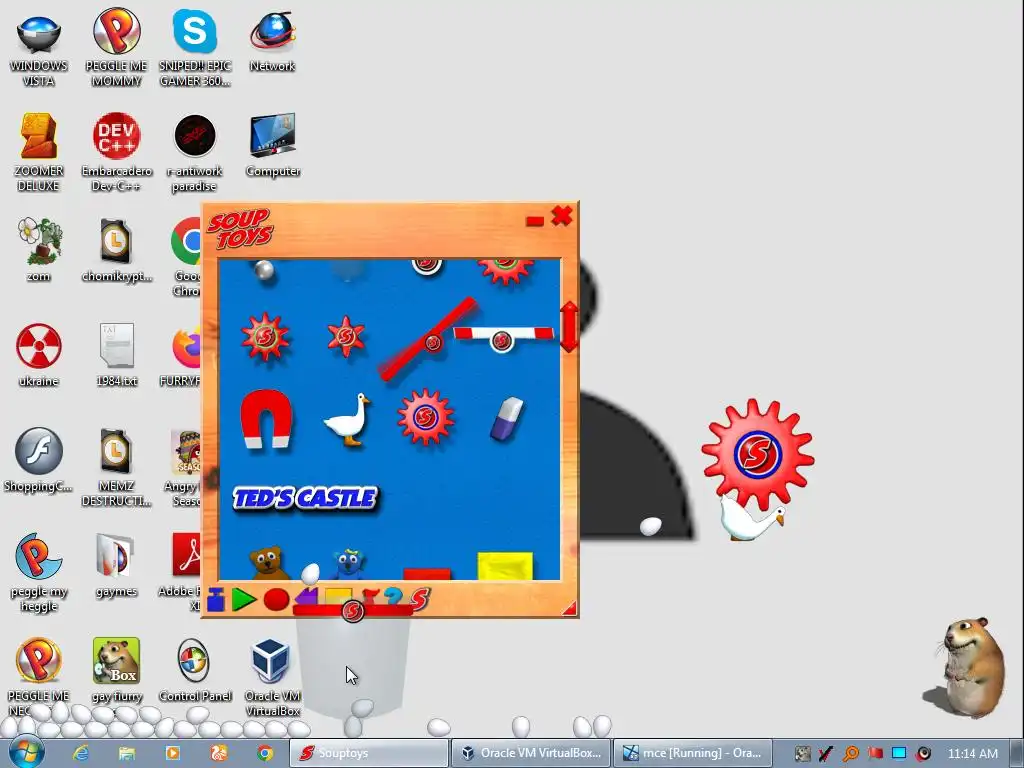Image resolution: width=1024 pixels, height=768 pixels.
Task: Select the yellow block toy
Action: [x=505, y=566]
